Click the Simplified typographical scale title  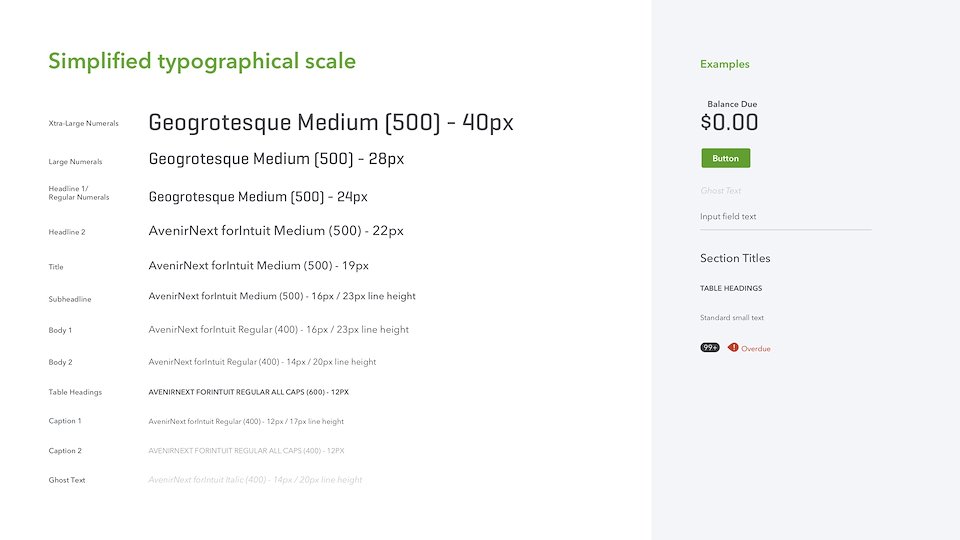click(x=202, y=62)
